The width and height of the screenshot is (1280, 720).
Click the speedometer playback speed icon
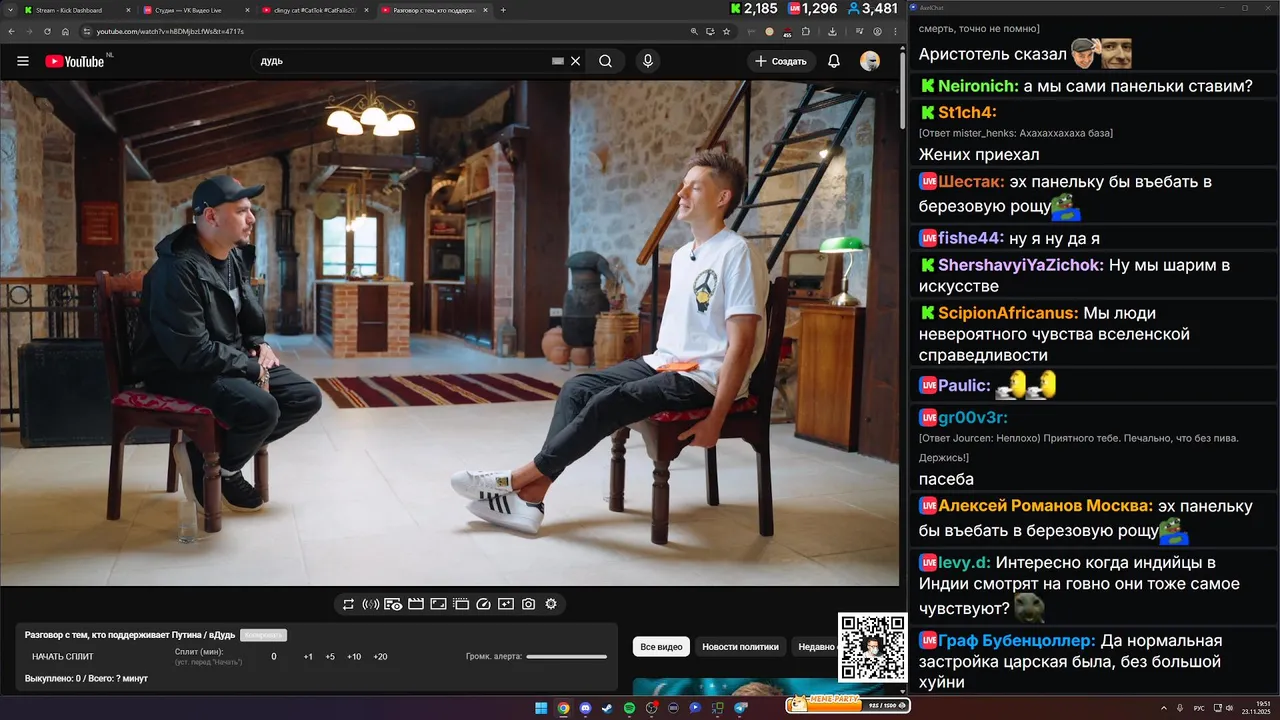point(483,604)
